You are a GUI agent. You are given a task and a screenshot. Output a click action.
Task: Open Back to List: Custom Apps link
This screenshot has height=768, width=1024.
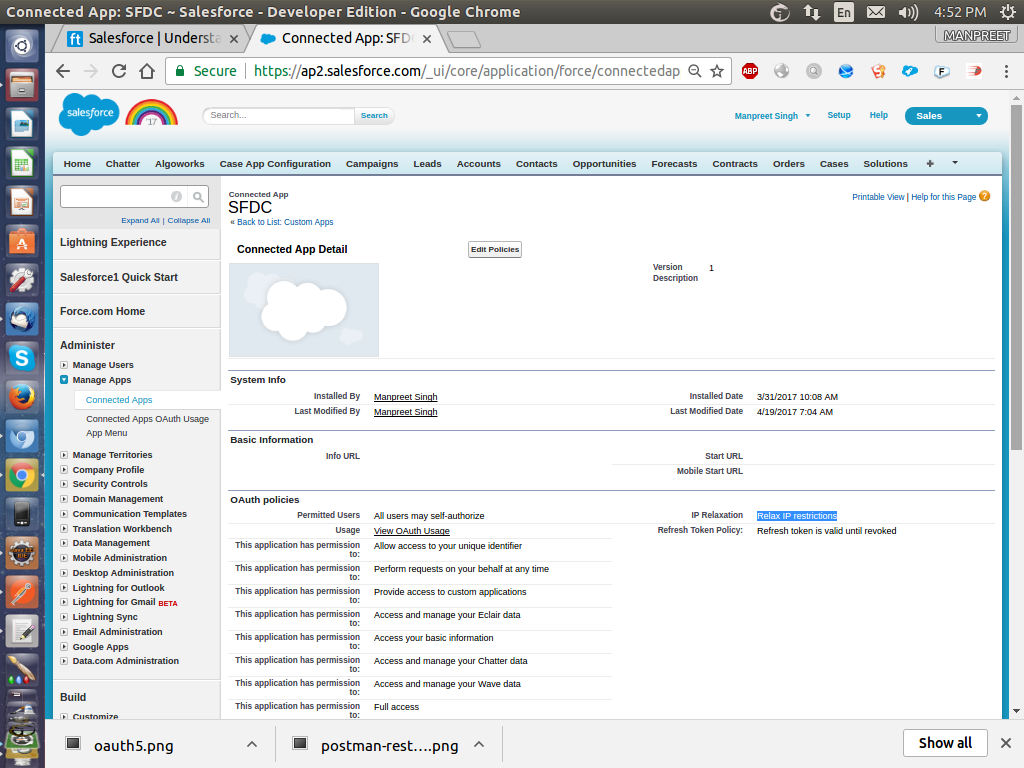tap(285, 222)
